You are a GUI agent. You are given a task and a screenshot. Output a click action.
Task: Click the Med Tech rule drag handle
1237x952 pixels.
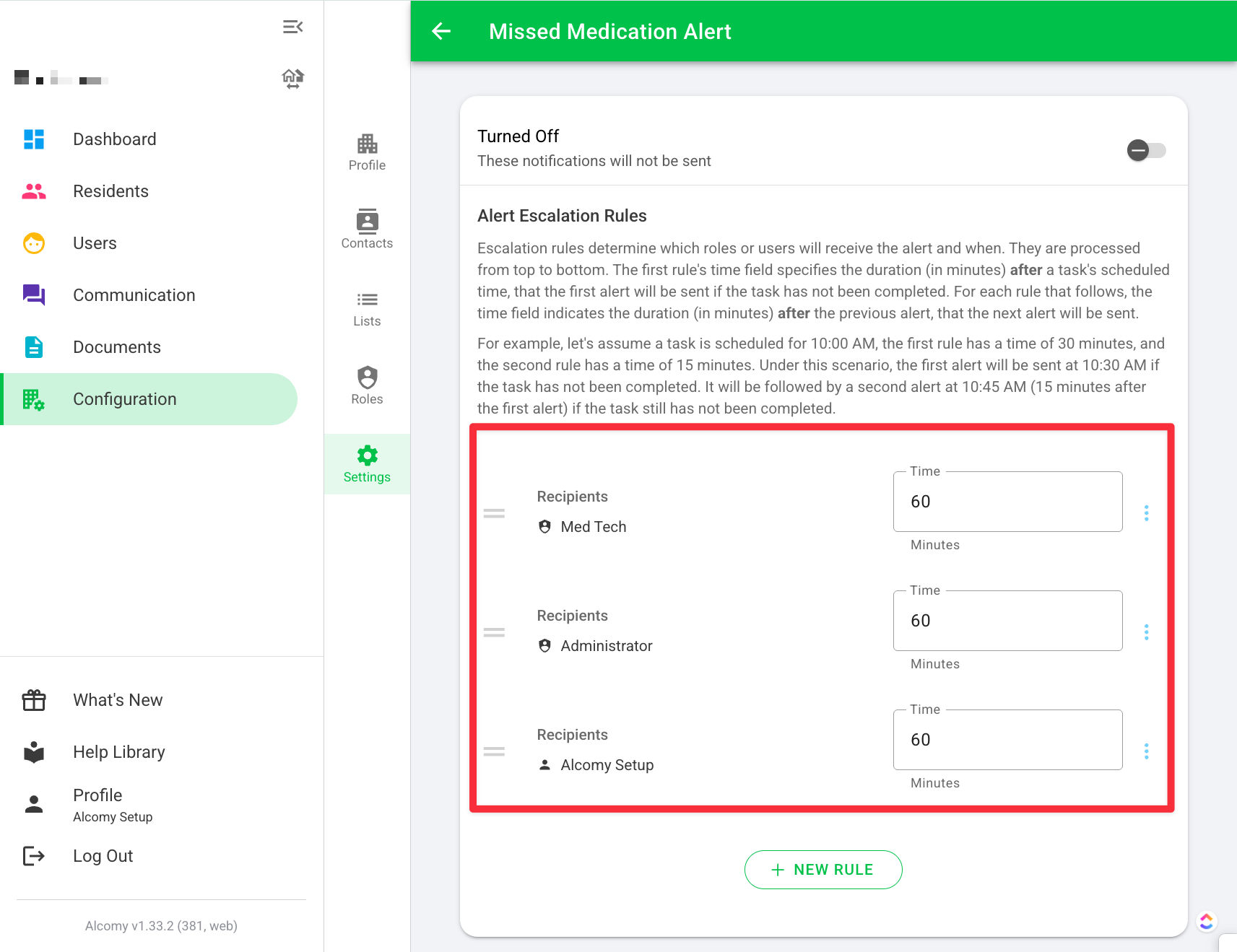click(x=494, y=513)
